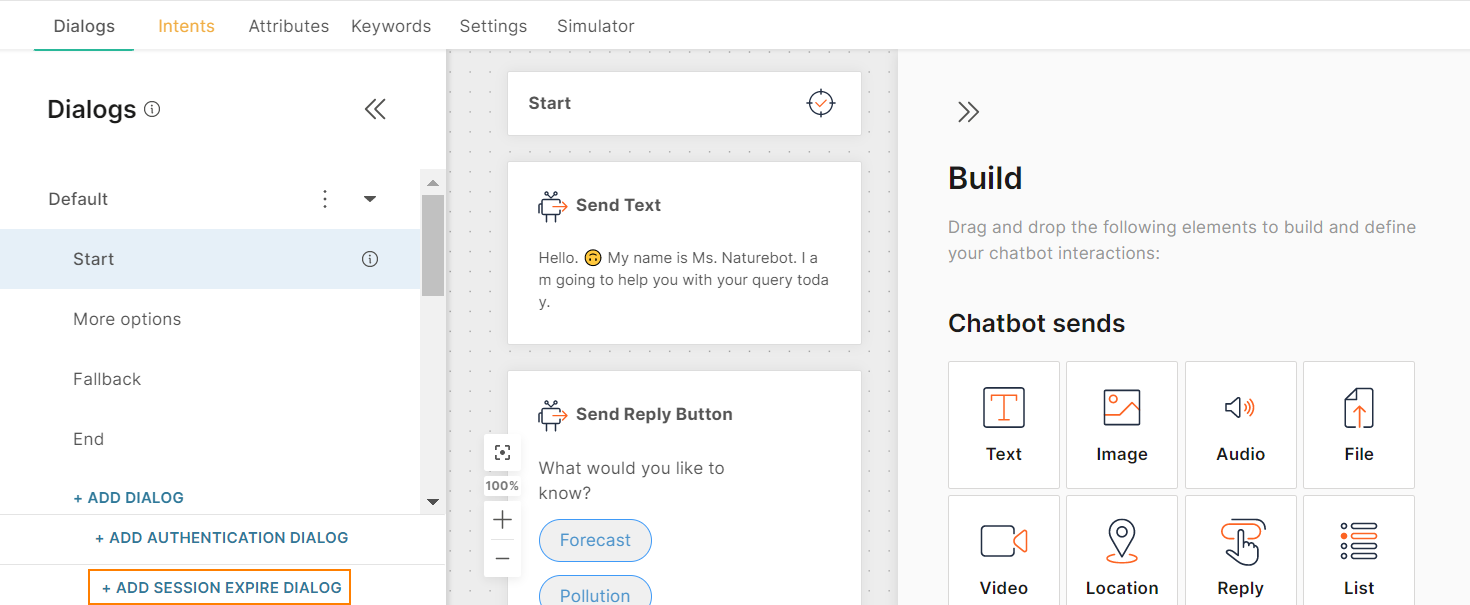Click the Location pin element
Viewport: 1470px width, 605px height.
coord(1121,541)
